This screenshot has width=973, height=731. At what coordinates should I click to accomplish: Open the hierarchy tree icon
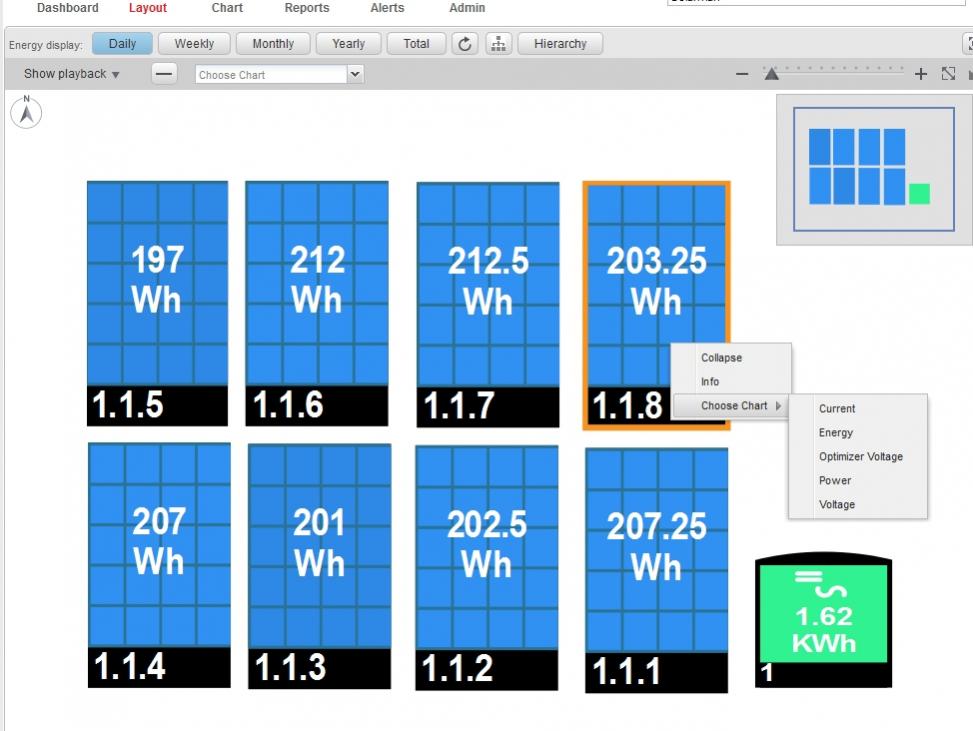[x=498, y=44]
